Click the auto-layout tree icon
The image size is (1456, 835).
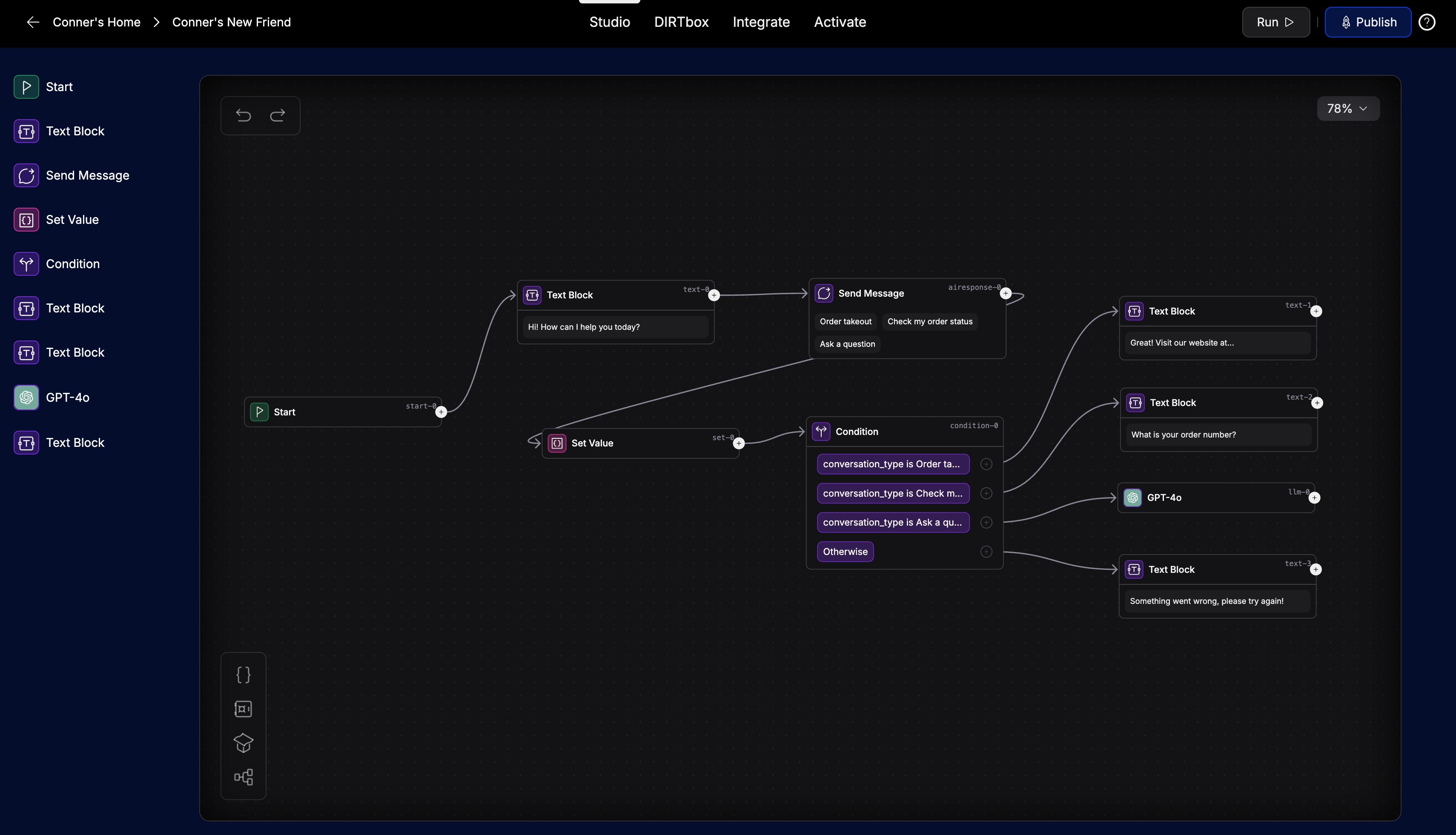click(243, 777)
